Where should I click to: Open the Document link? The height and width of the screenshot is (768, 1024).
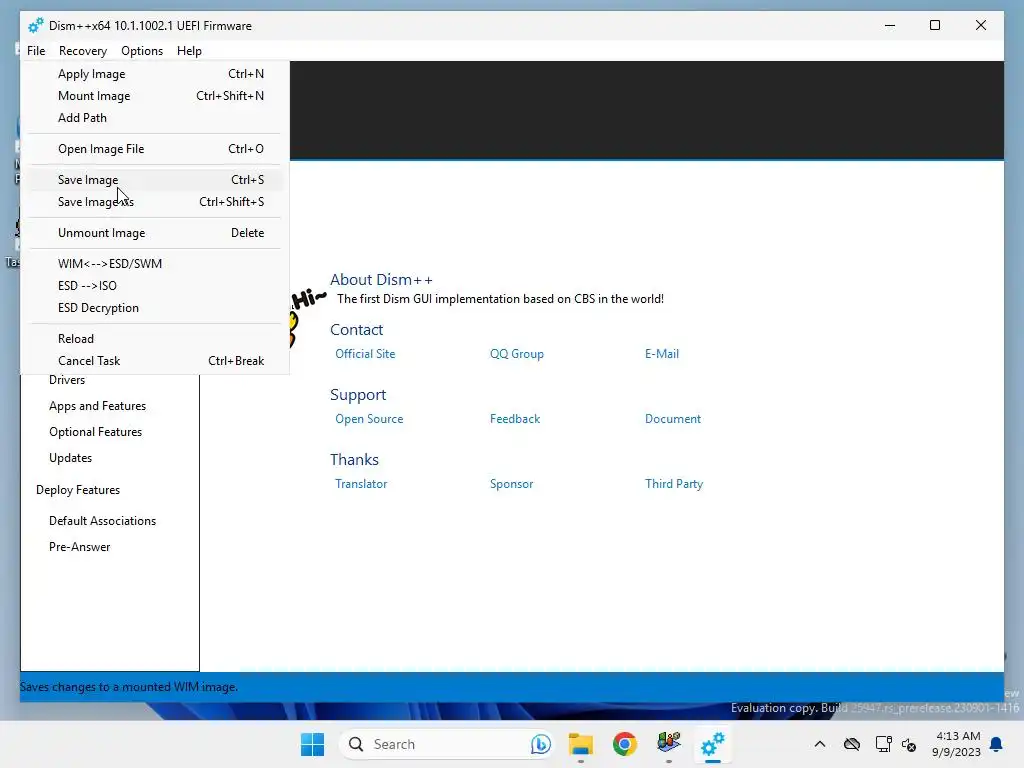click(x=673, y=419)
